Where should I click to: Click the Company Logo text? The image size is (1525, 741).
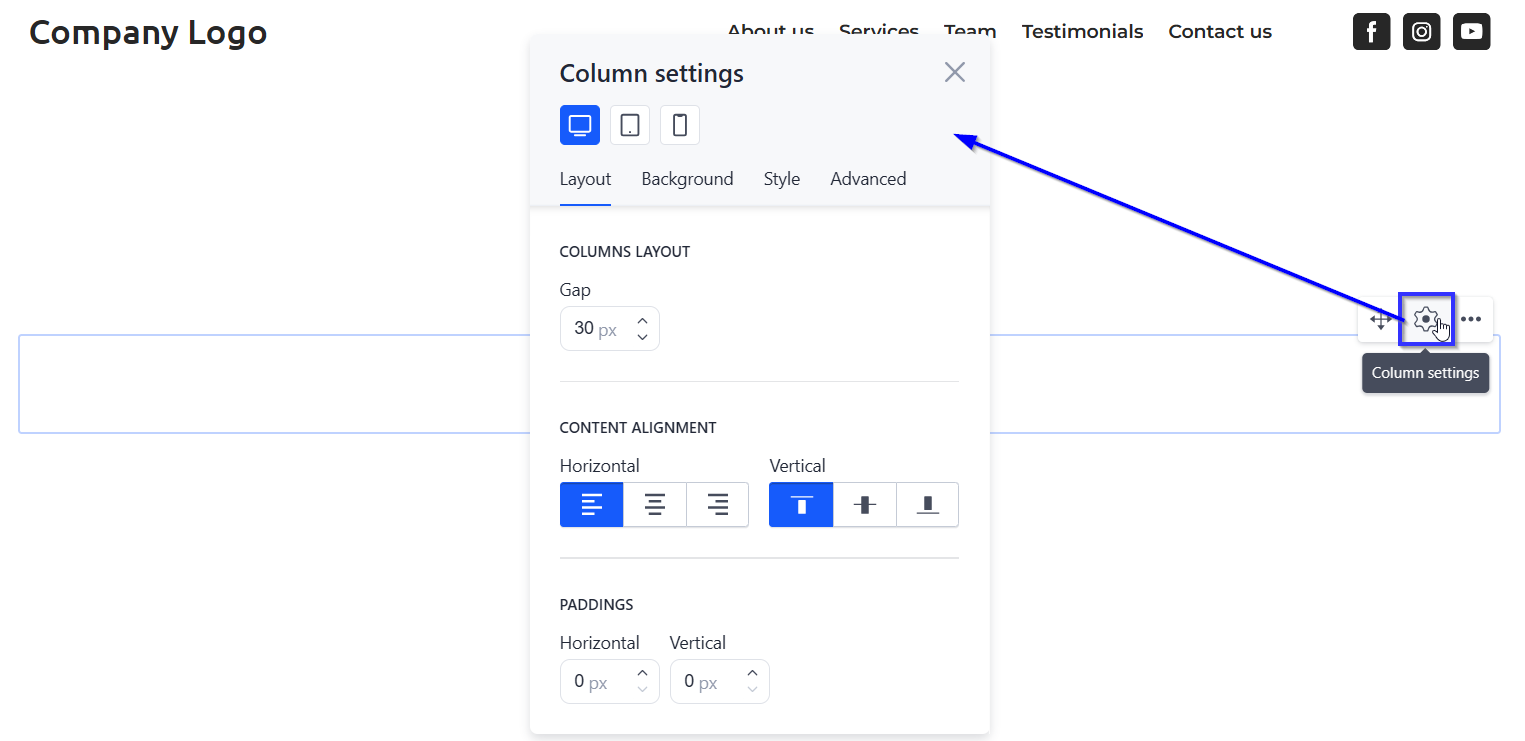(x=148, y=32)
